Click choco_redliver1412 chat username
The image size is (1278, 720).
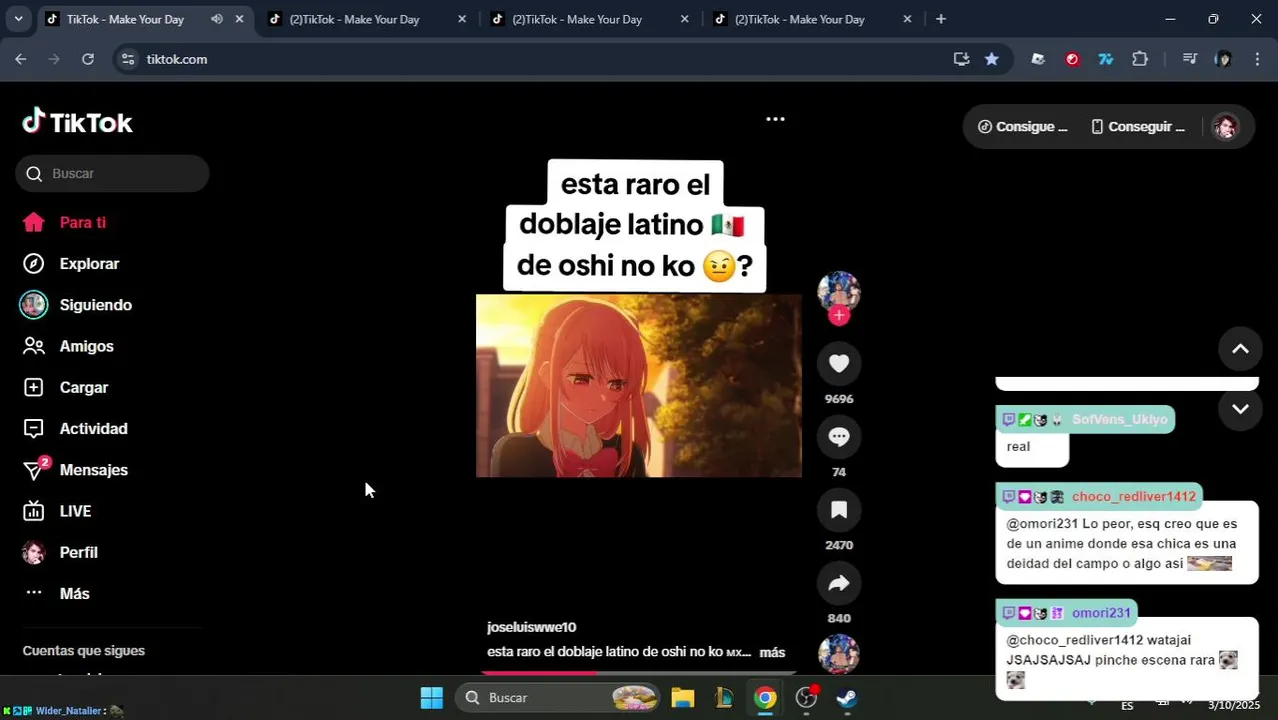(x=1133, y=497)
